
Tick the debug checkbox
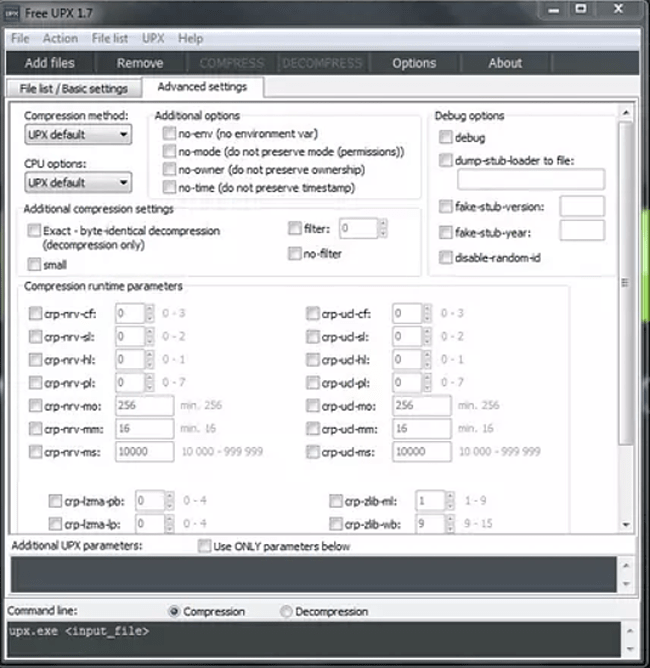coord(445,137)
